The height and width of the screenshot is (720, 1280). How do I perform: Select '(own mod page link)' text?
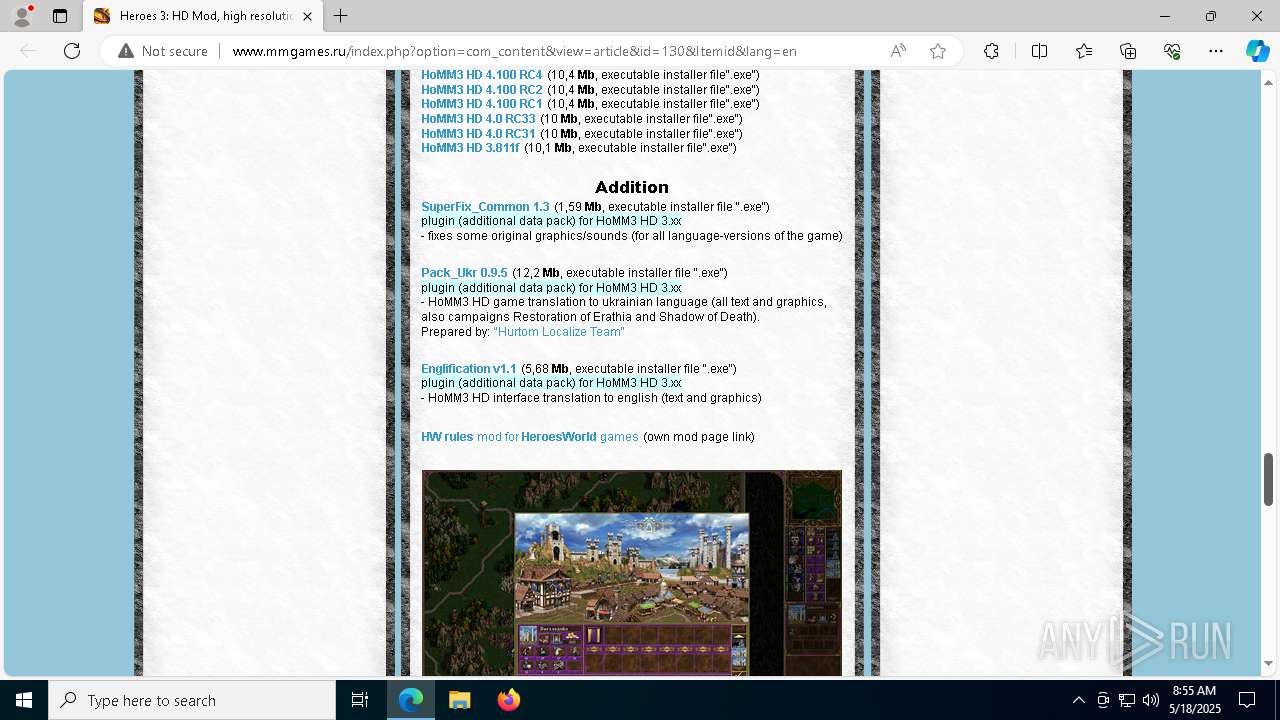tap(699, 437)
